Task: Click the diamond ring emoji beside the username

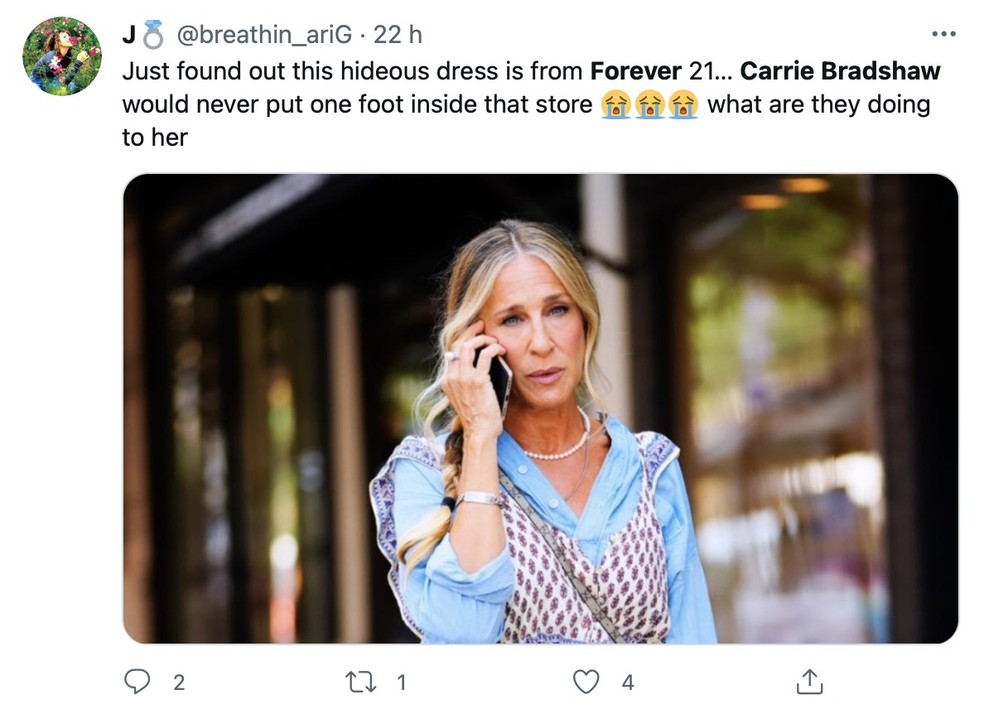Action: tap(151, 32)
